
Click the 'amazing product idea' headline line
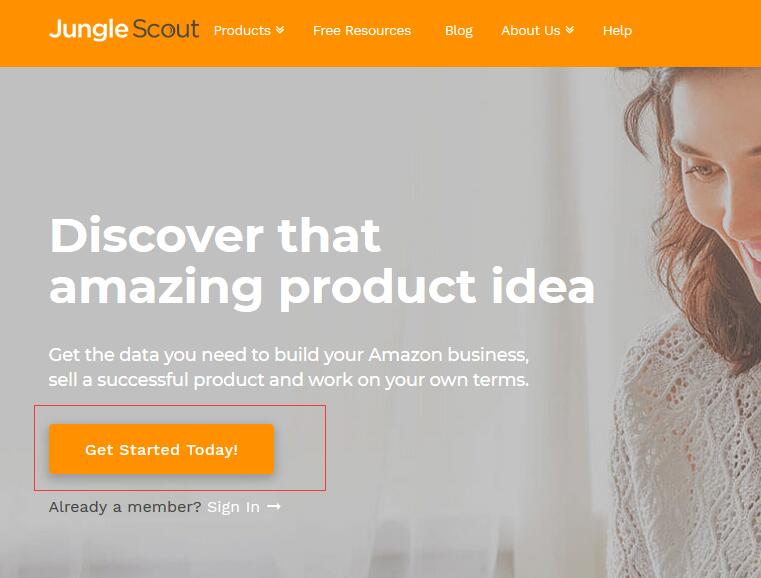322,287
